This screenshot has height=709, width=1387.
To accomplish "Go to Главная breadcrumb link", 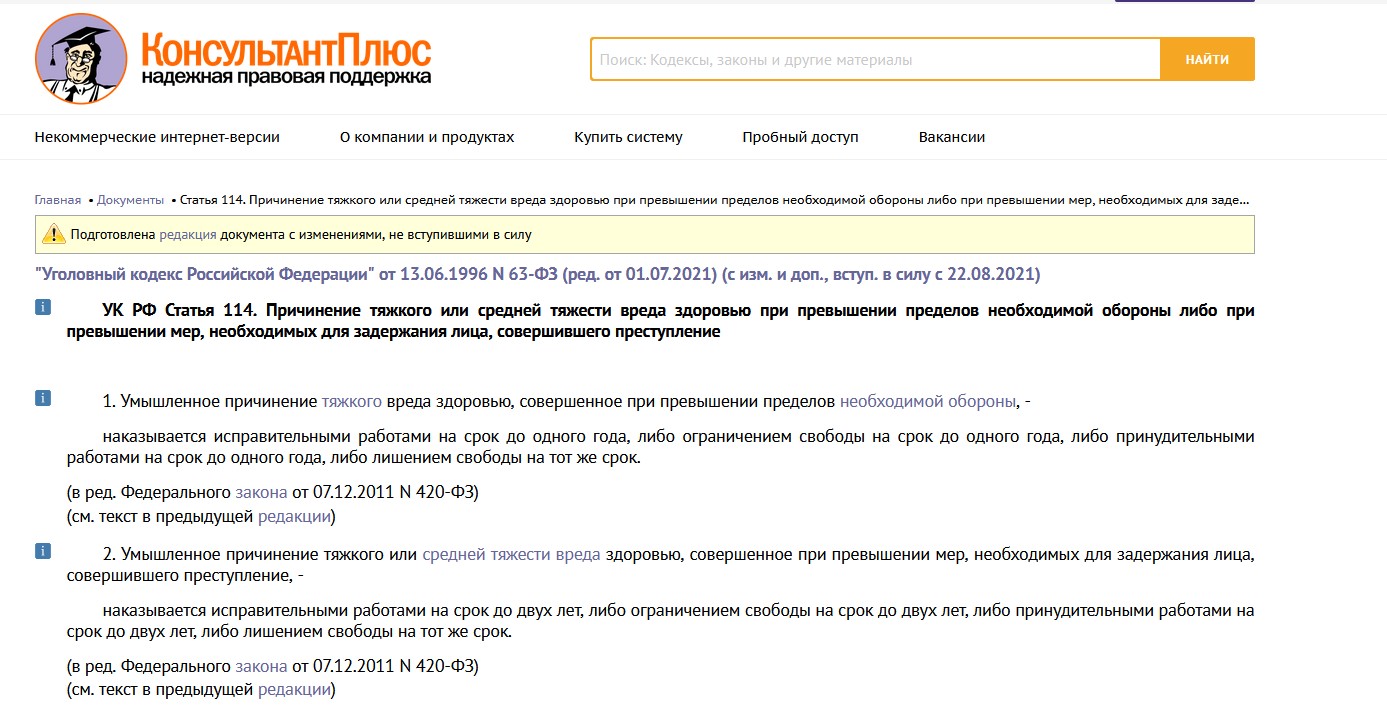I will [58, 200].
